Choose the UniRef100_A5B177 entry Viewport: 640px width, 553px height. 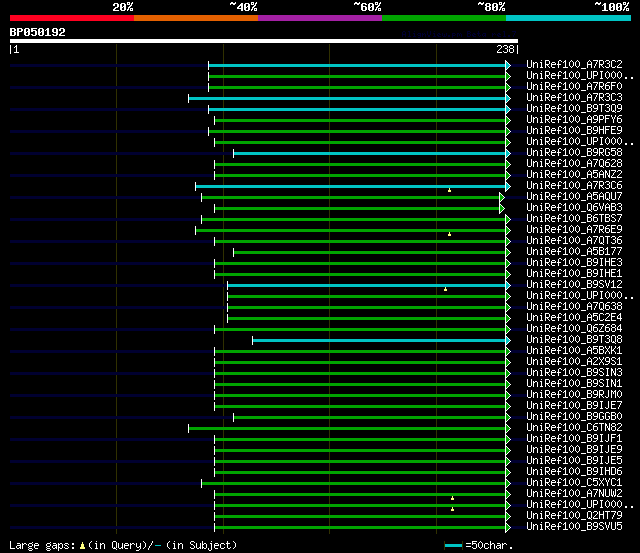point(574,252)
